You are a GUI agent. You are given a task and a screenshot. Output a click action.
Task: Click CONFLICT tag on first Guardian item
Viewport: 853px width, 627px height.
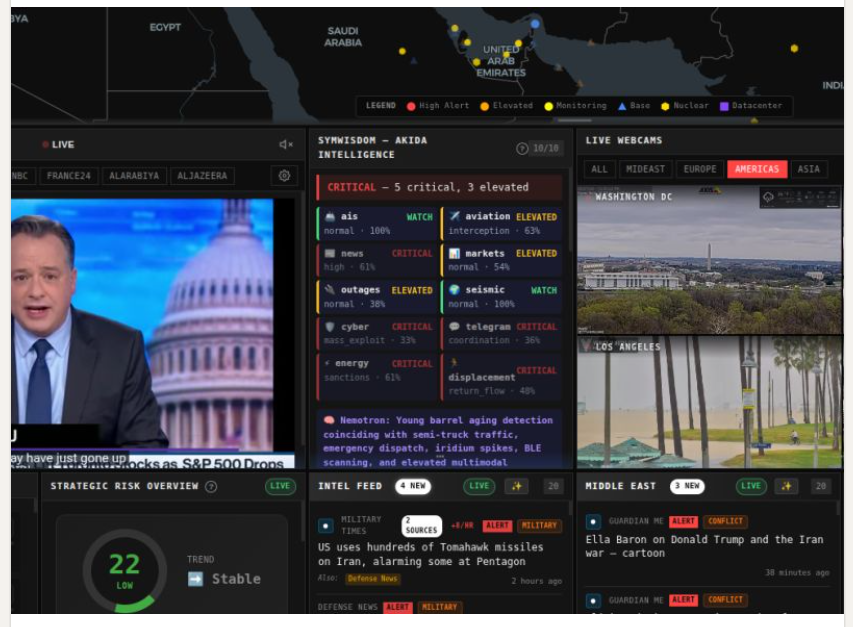(725, 521)
